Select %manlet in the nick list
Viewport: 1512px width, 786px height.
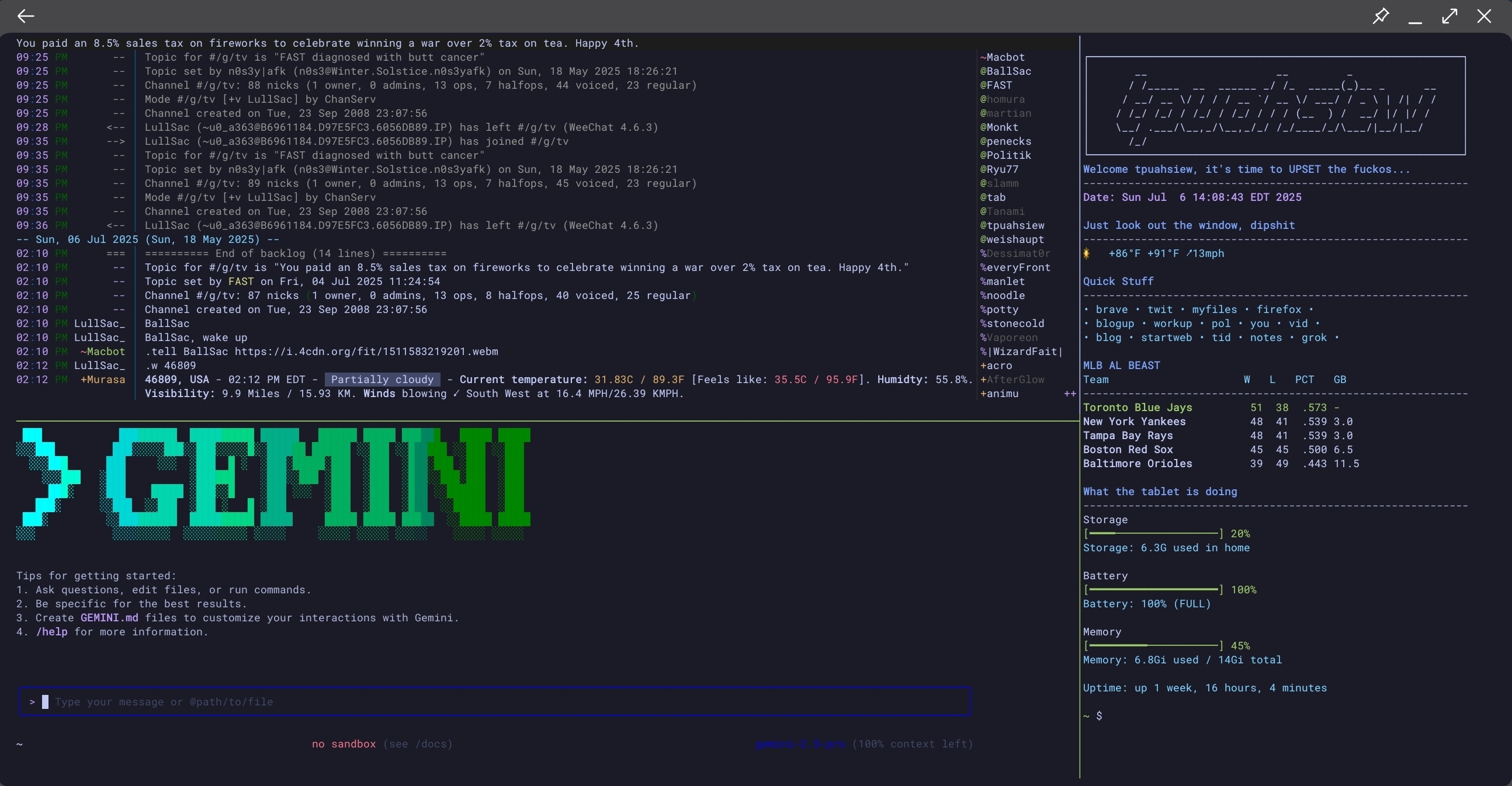1003,281
